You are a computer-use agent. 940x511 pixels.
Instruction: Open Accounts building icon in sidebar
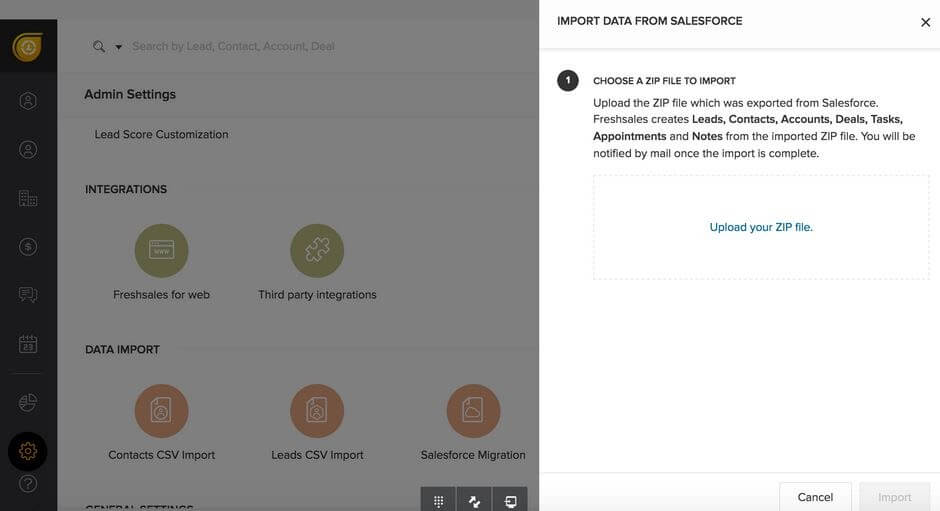28,198
